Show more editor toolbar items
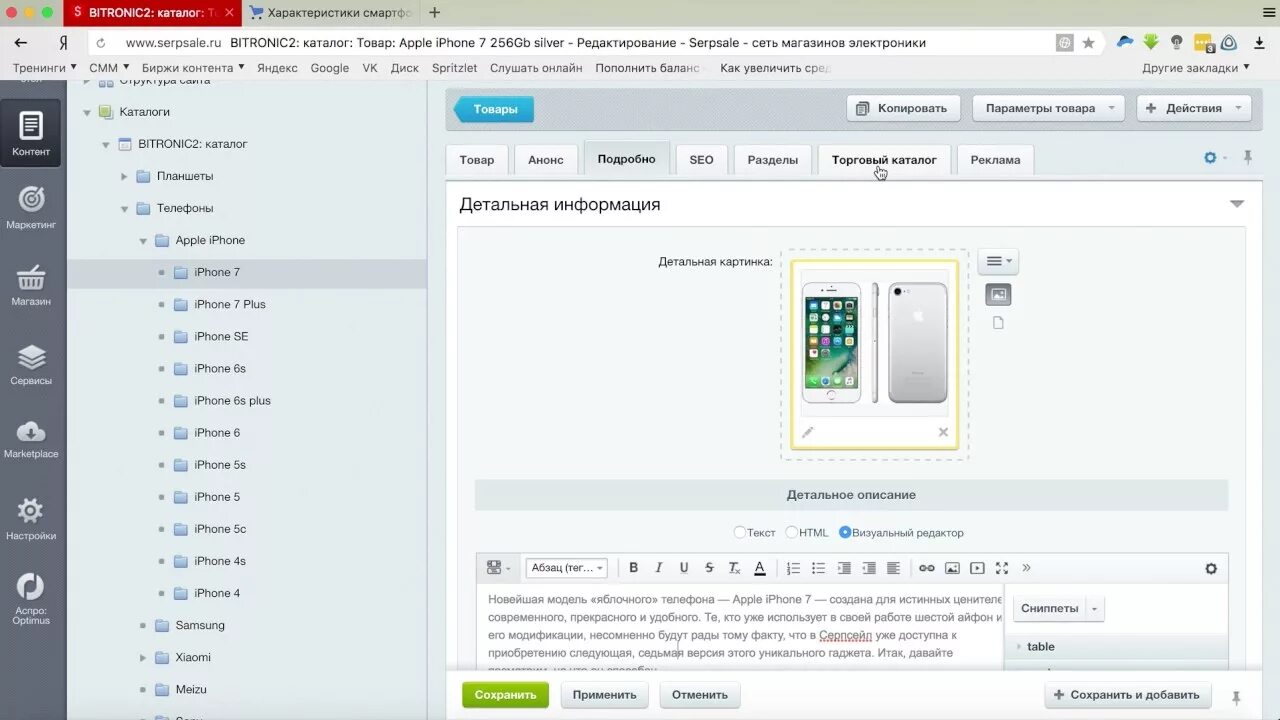The width and height of the screenshot is (1280, 720). click(1026, 568)
